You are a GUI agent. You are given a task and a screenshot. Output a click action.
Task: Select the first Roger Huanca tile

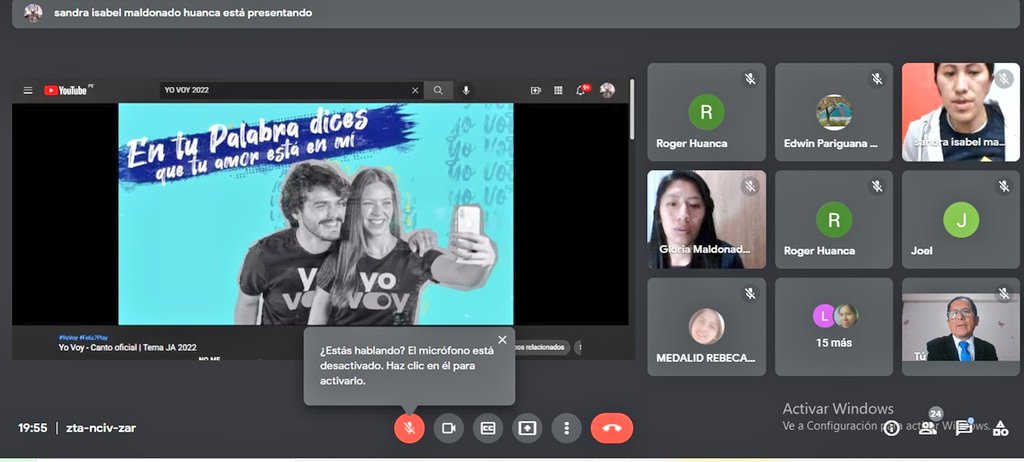pos(707,112)
